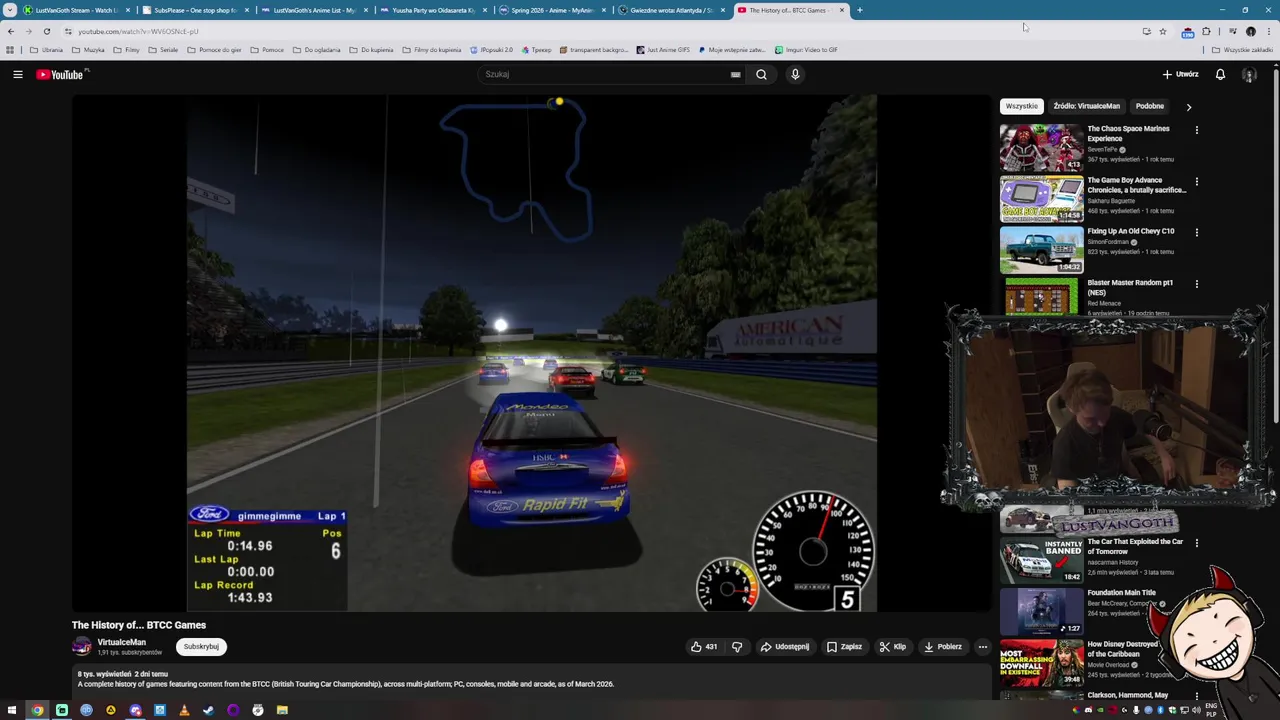Open Chrome apps grid in bookmarks bar
Viewport: 1280px width, 720px height.
tap(10, 50)
